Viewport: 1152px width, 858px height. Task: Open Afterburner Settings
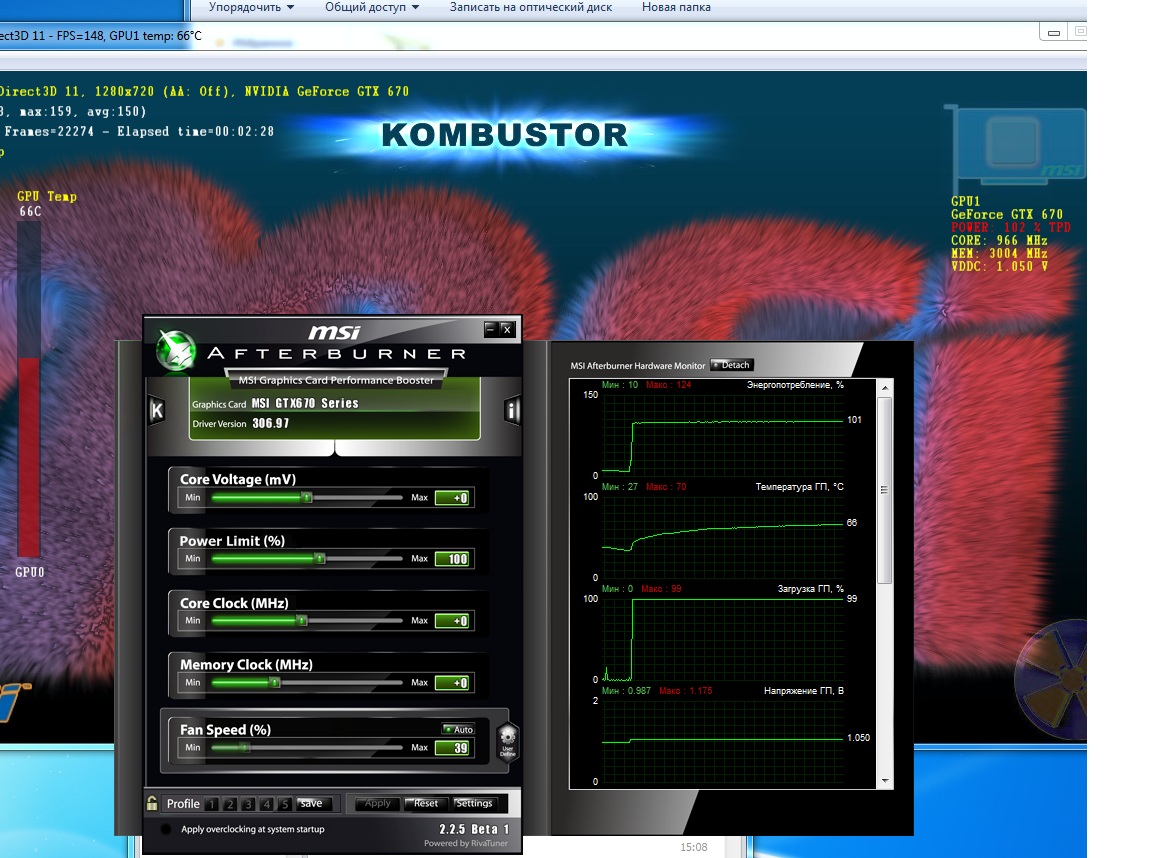point(475,804)
